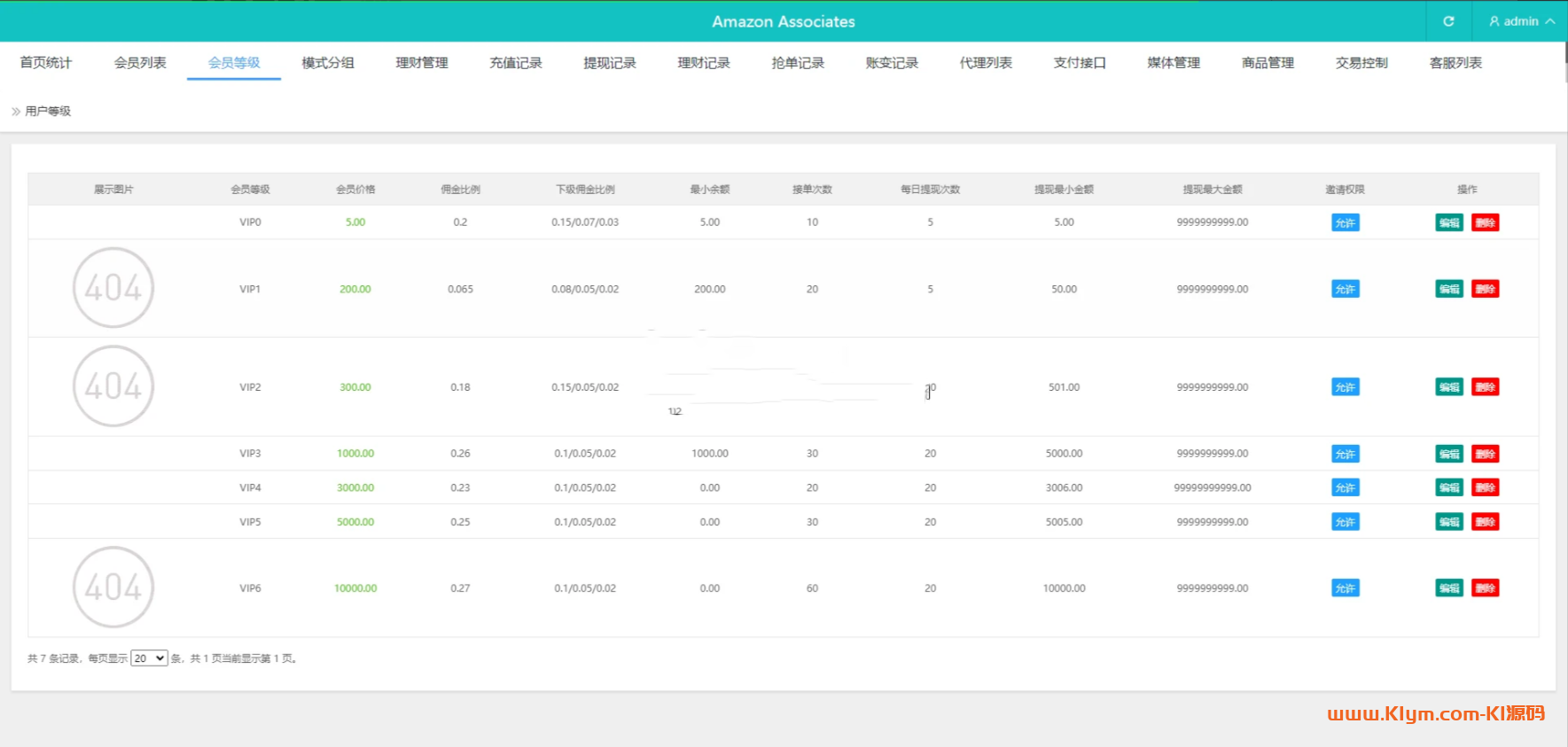Edit the VIP2 level row

click(1449, 387)
